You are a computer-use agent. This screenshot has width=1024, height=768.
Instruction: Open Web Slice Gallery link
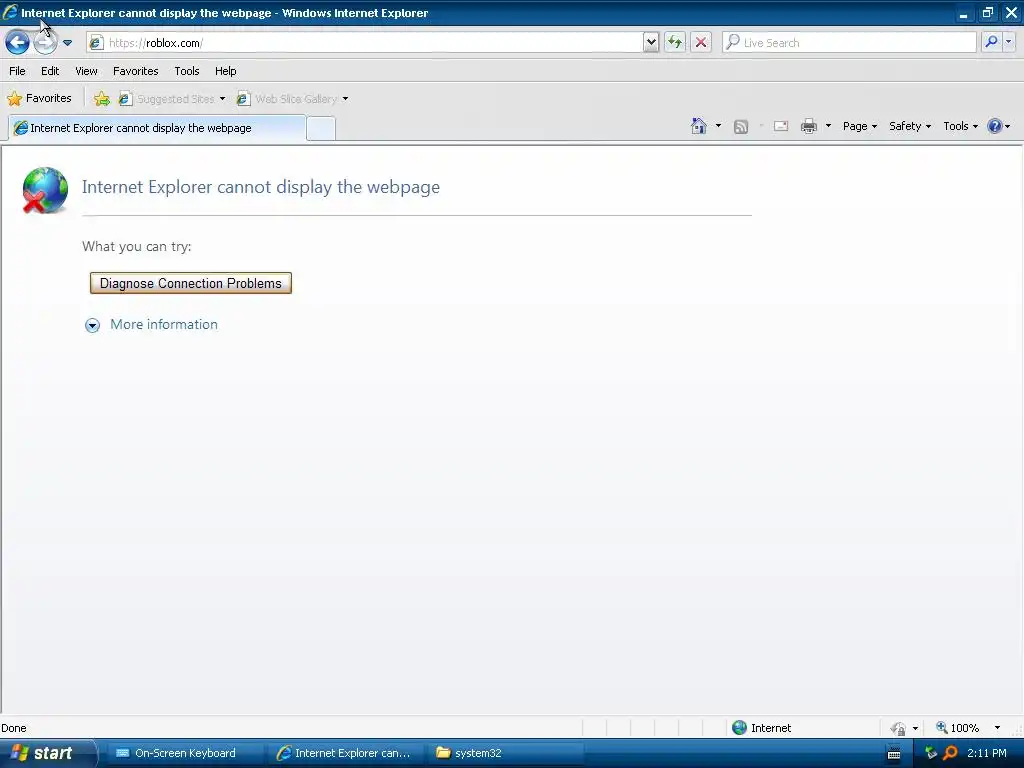coord(287,99)
